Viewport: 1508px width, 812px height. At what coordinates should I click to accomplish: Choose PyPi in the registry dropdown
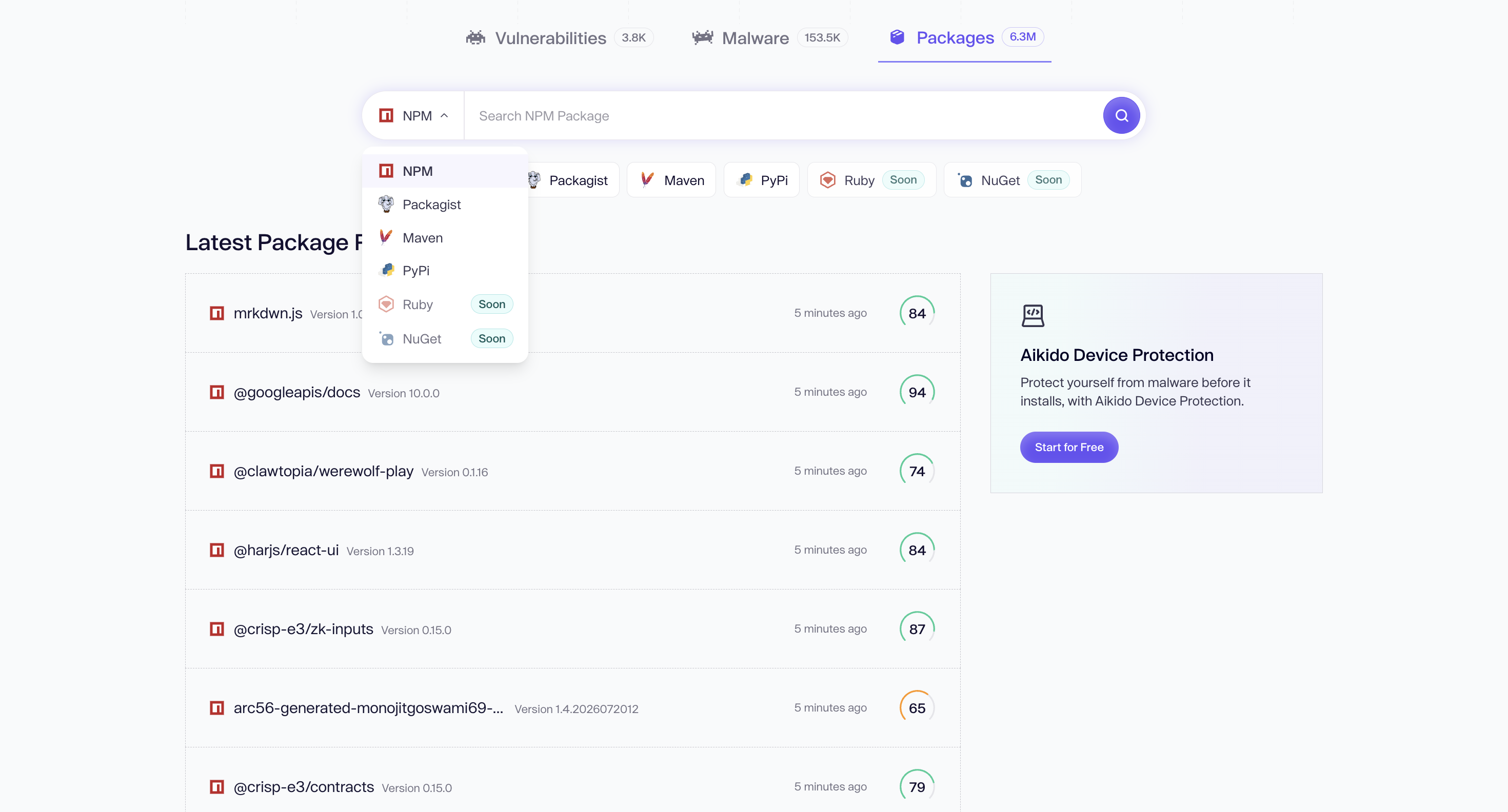[445, 270]
